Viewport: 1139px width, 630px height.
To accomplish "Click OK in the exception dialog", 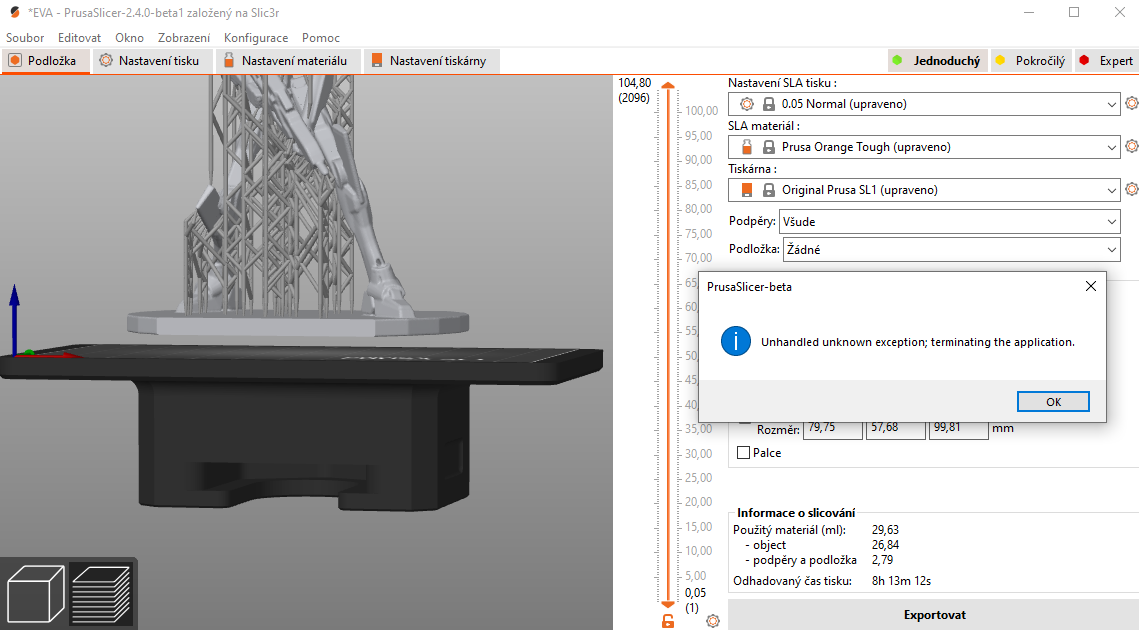I will coord(1053,402).
